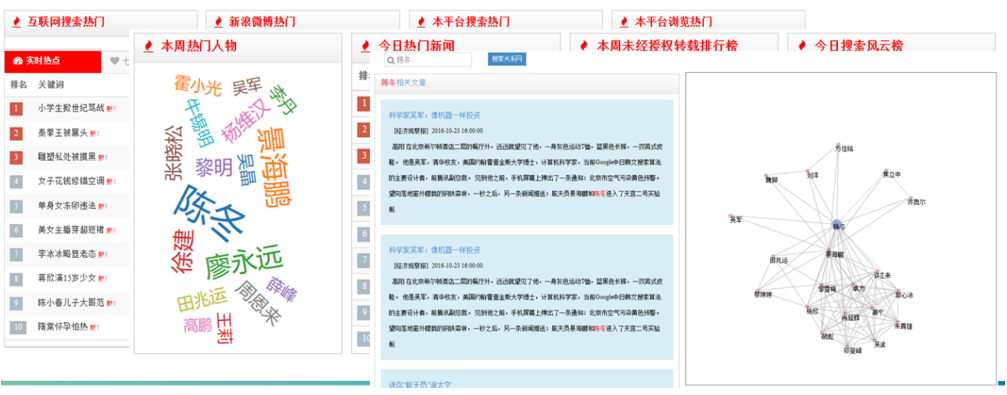This screenshot has width=1007, height=395.
Task: Click the 排名 column header above 关键词 list
Action: pyautogui.click(x=19, y=85)
